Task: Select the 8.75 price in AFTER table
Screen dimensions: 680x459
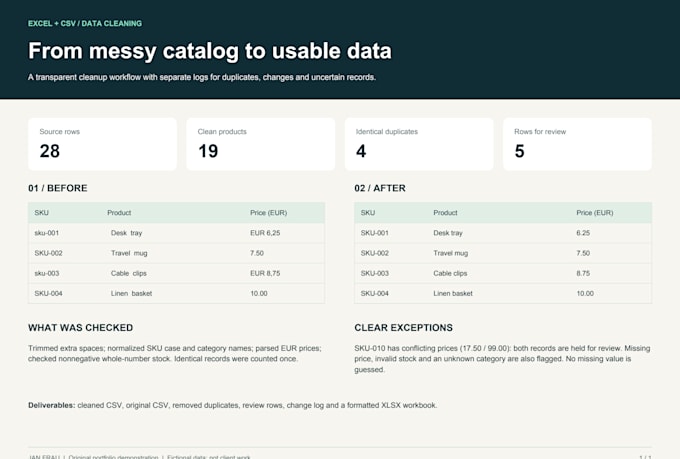Action: [583, 273]
